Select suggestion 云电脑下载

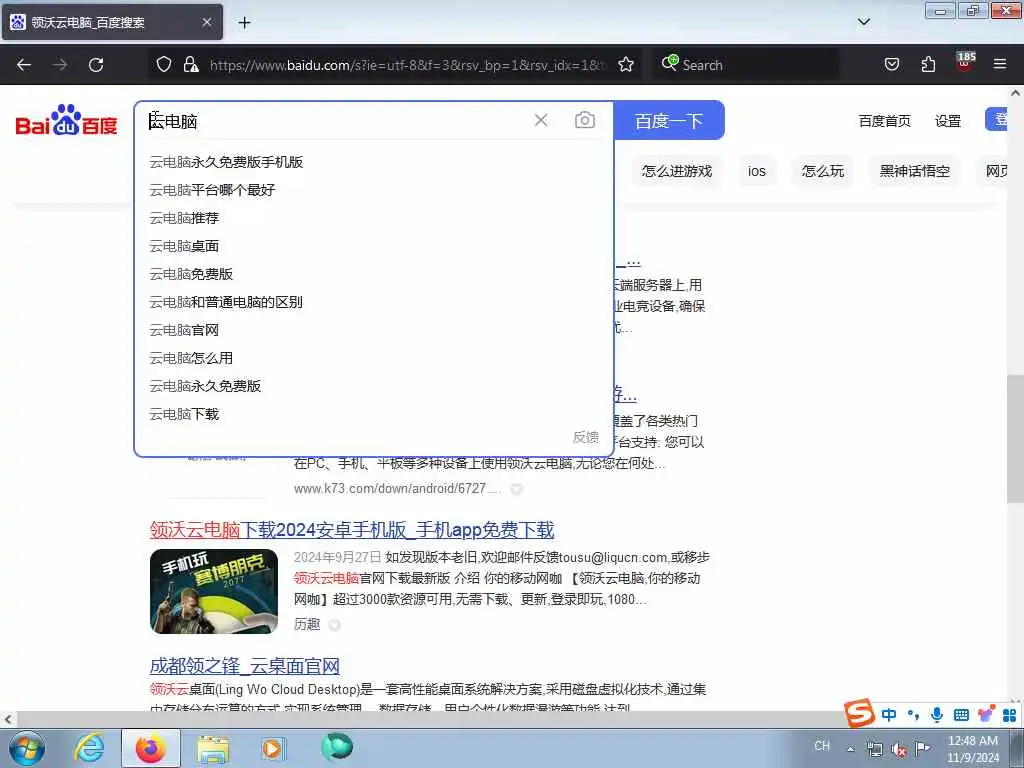pyautogui.click(x=184, y=415)
